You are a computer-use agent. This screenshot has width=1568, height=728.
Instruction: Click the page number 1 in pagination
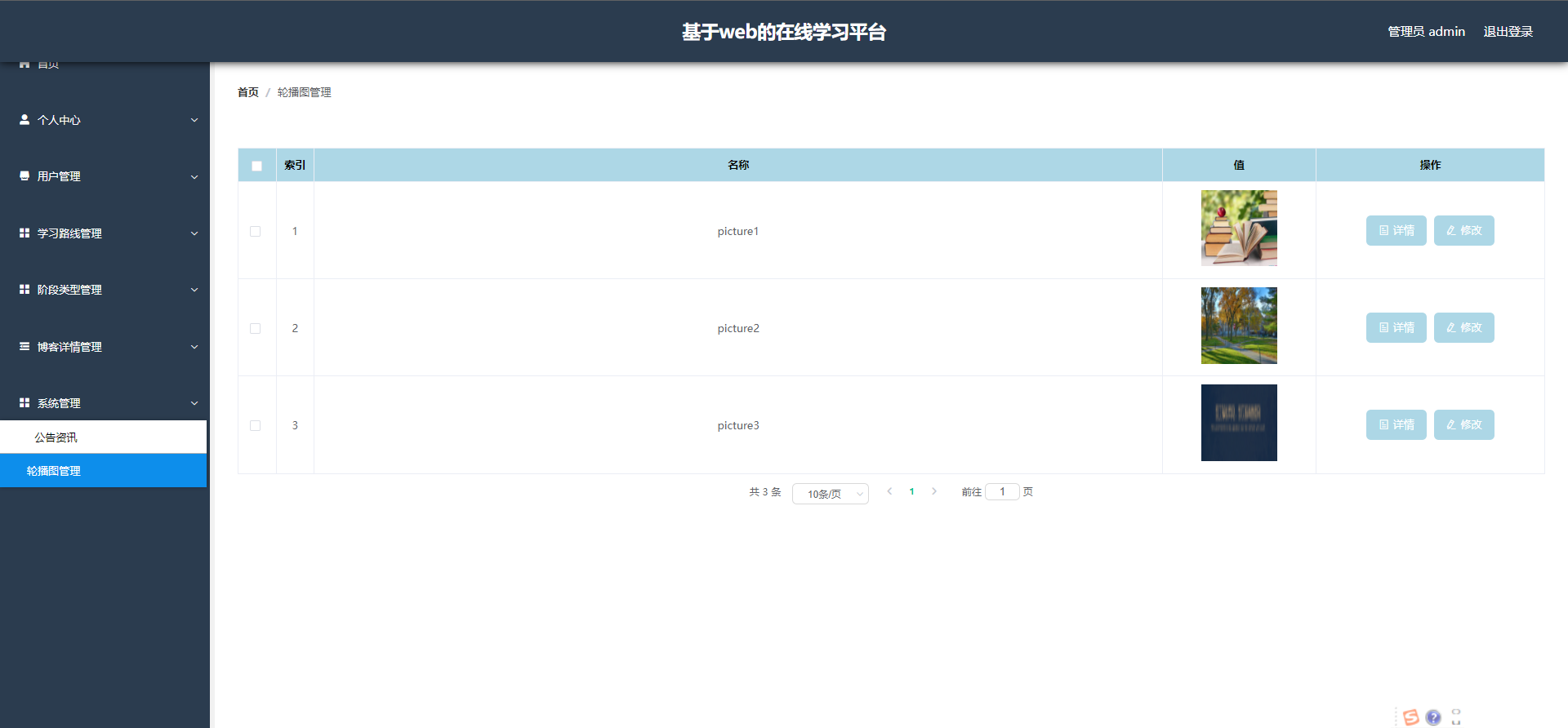pyautogui.click(x=911, y=491)
